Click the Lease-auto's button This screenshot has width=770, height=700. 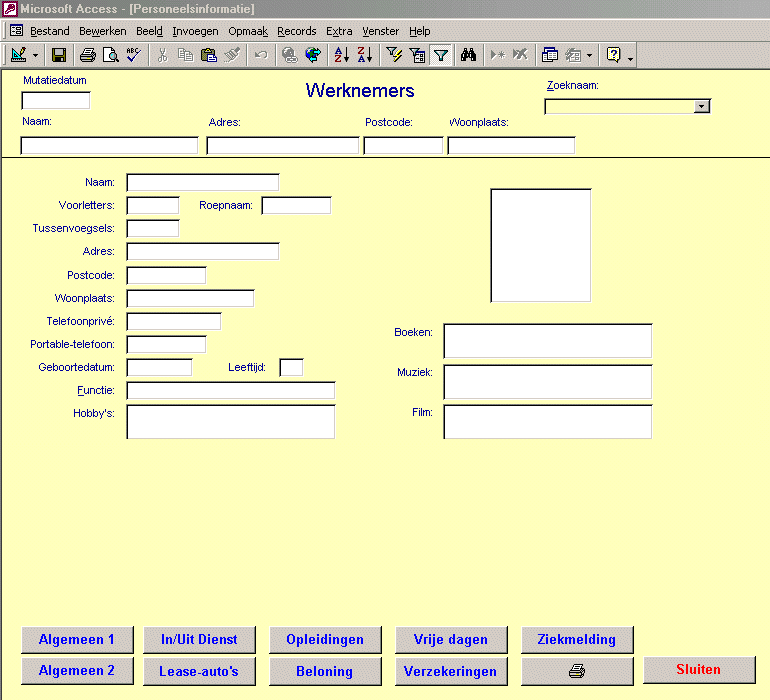pos(199,671)
